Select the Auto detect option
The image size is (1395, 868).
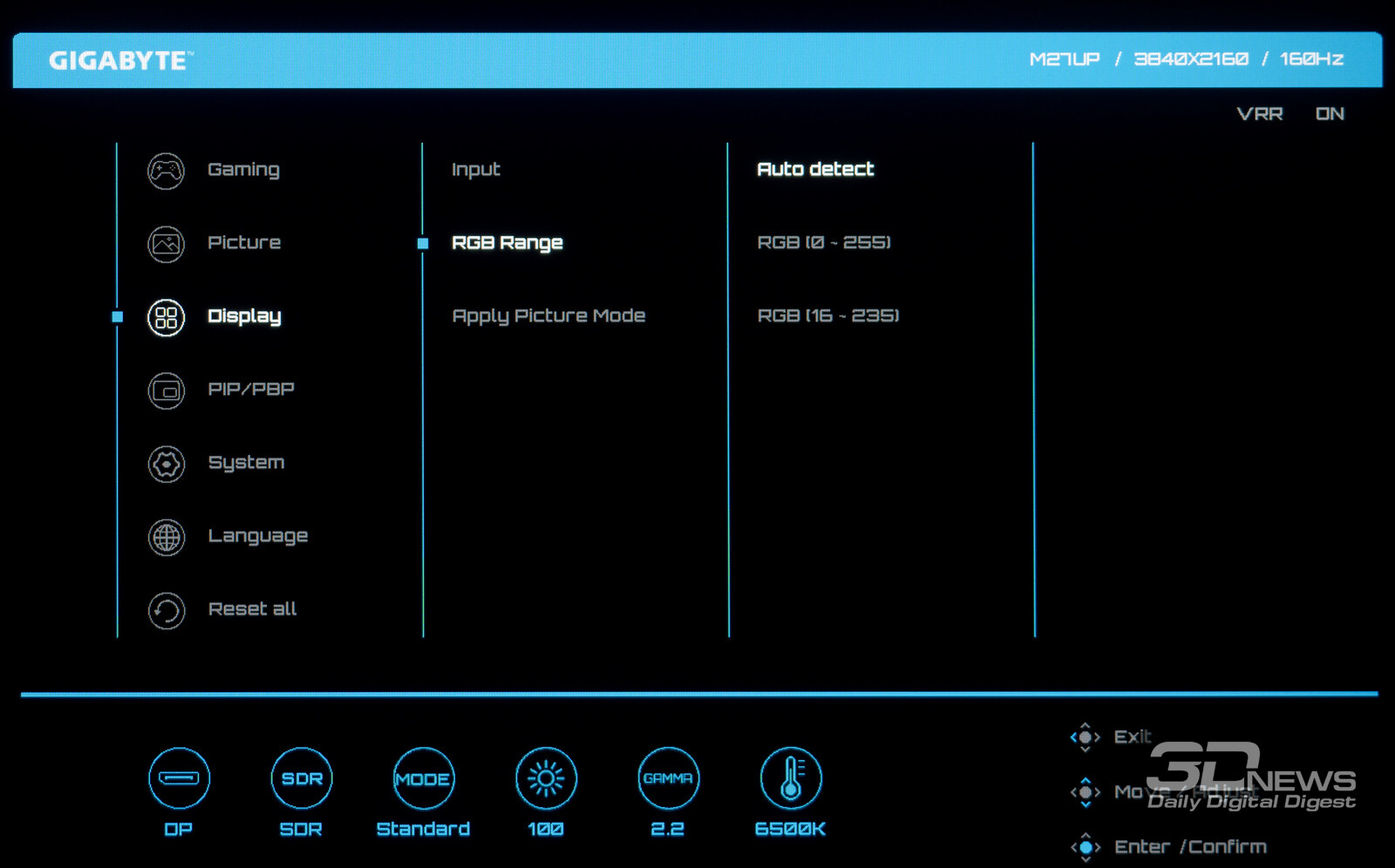[x=815, y=169]
